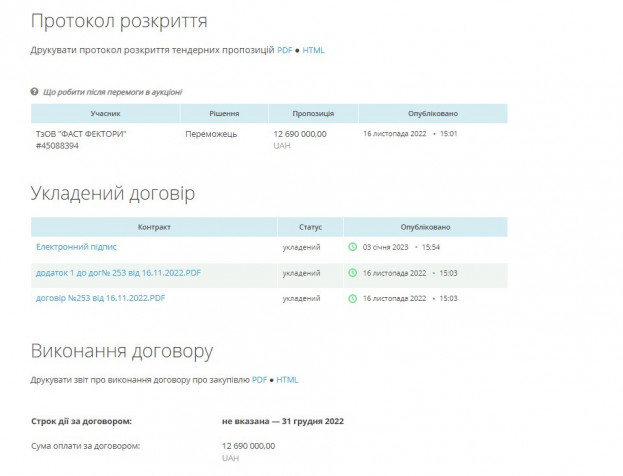Open PDF report on виконання договору
The height and width of the screenshot is (476, 623).
(x=258, y=380)
